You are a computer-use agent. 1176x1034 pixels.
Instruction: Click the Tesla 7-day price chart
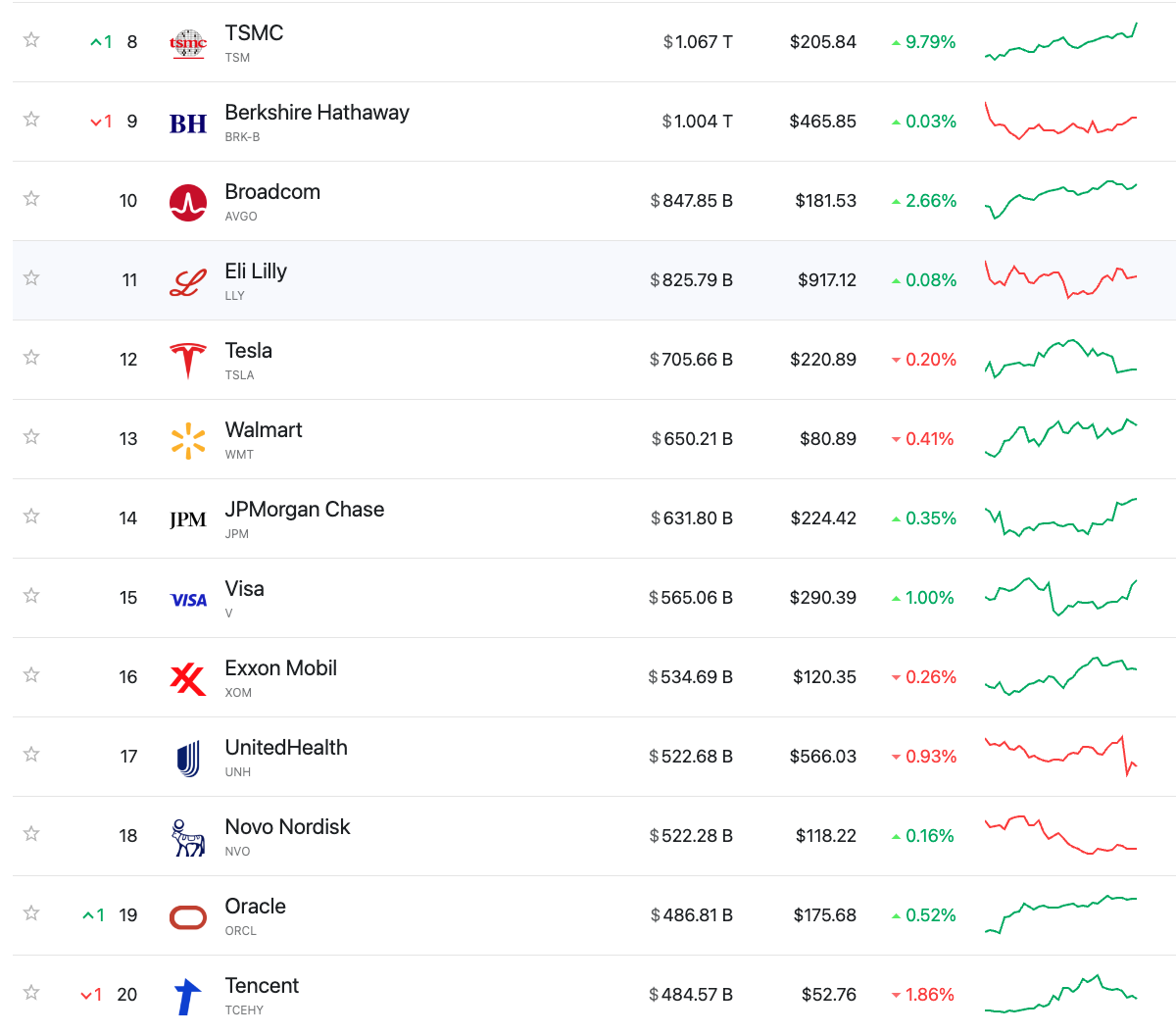(1060, 359)
